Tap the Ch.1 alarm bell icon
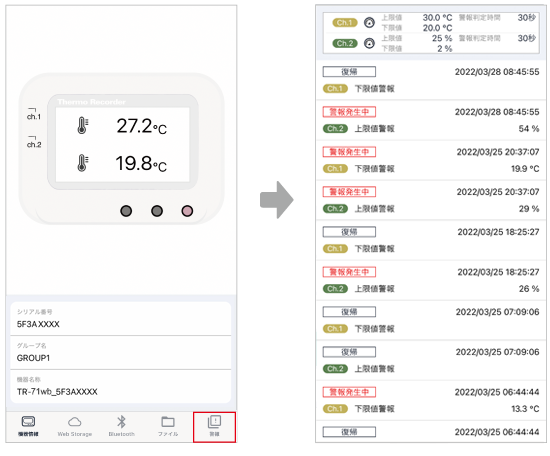This screenshot has height=456, width=550. point(369,23)
